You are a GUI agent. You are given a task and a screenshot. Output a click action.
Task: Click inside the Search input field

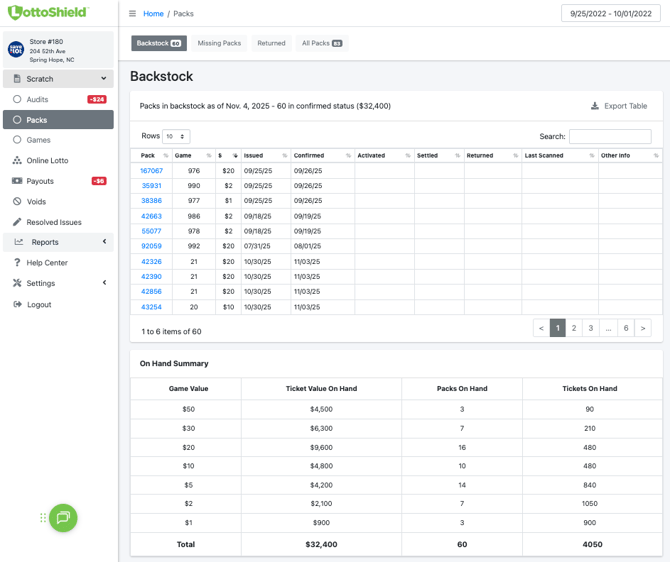coord(610,136)
